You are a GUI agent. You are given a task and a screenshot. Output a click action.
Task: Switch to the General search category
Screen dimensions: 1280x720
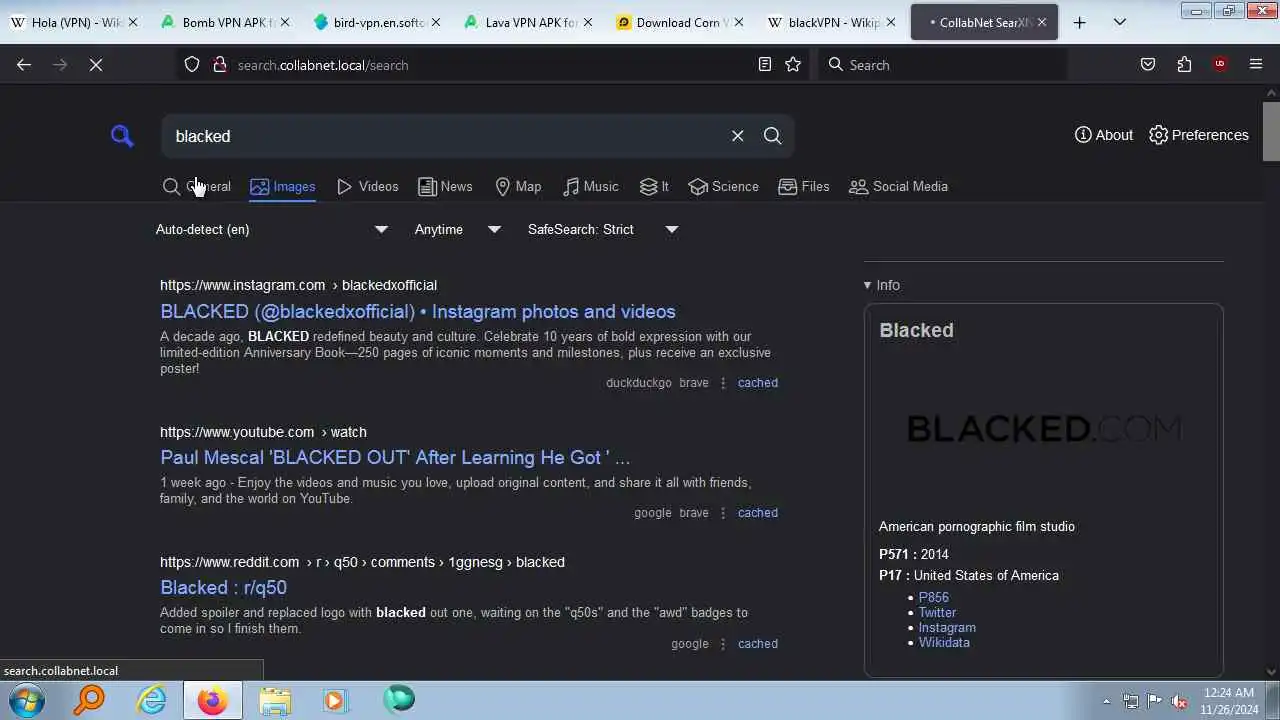coord(197,186)
